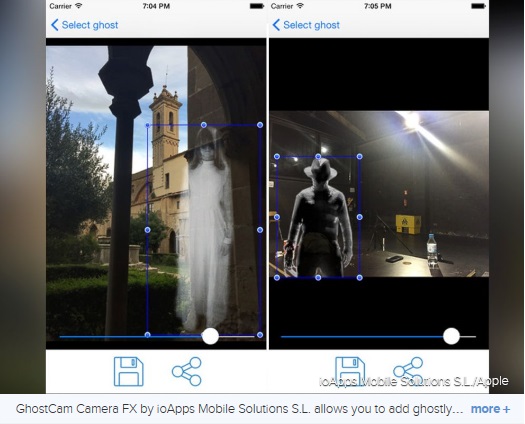This screenshot has width=525, height=424.
Task: Select the hat-wearing ghost figure overlay
Action: click(x=320, y=218)
